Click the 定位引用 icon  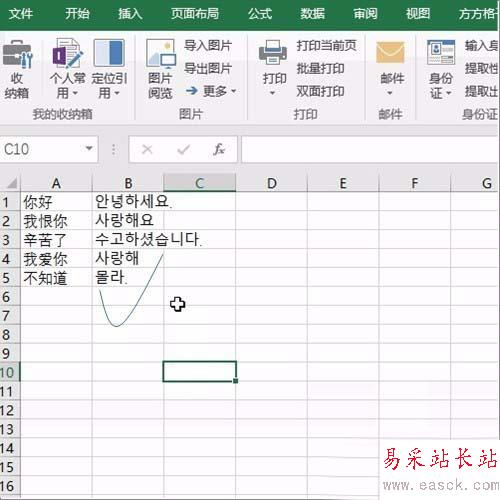(x=109, y=53)
